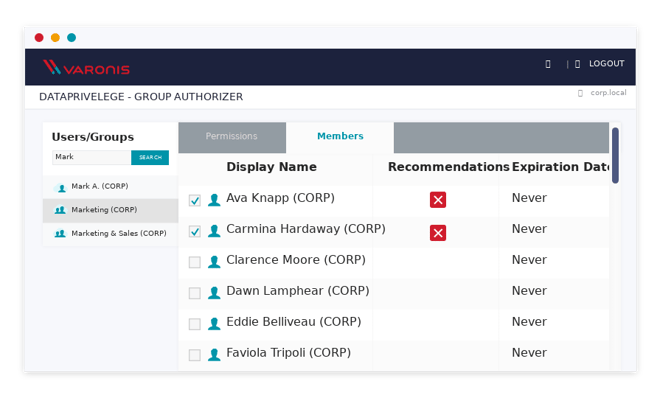
Task: Click the Varonis logo in the header
Action: pyautogui.click(x=86, y=67)
